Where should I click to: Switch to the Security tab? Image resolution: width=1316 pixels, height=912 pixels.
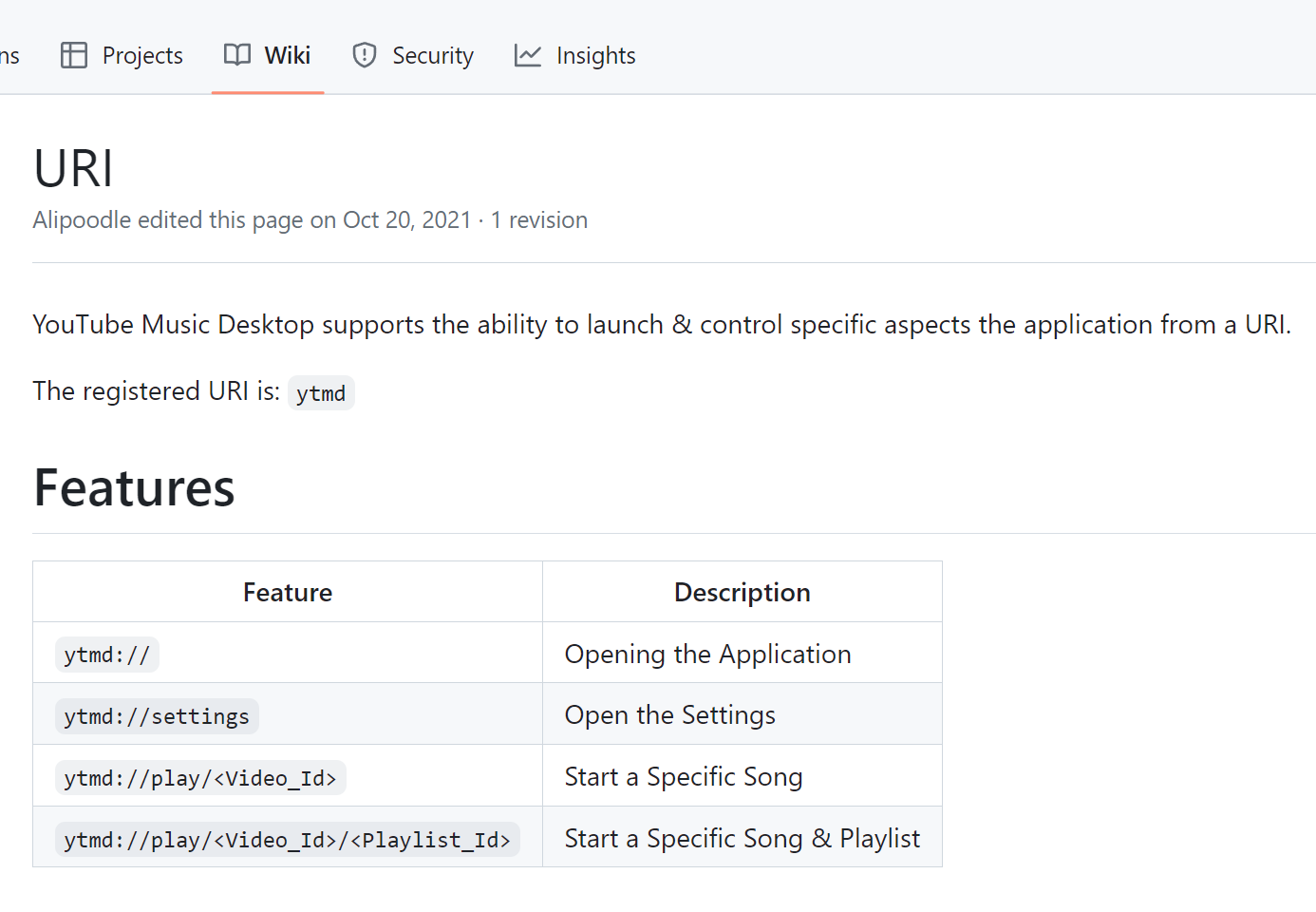[x=432, y=56]
